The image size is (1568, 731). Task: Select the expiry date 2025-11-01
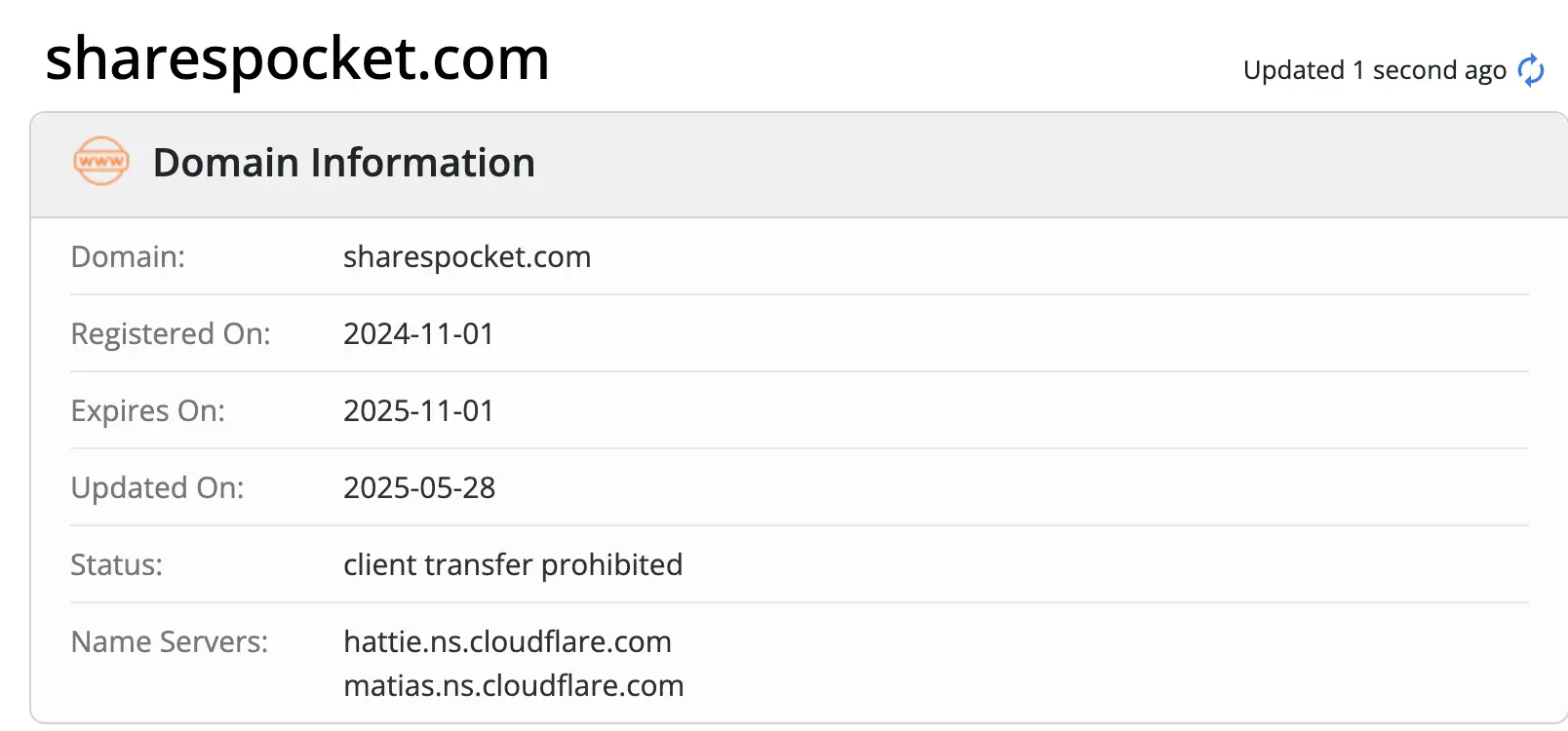[418, 411]
